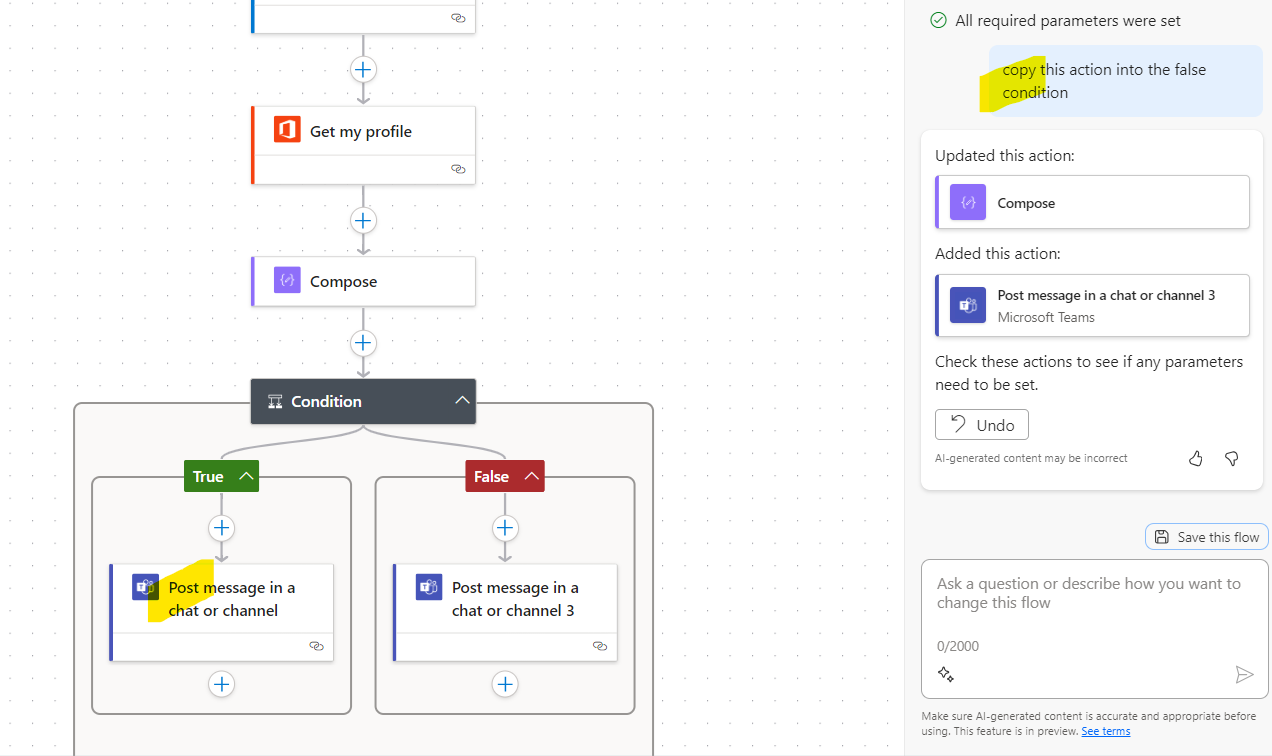Click plus icon above the Condition block
This screenshot has width=1272, height=756.
coord(363,343)
